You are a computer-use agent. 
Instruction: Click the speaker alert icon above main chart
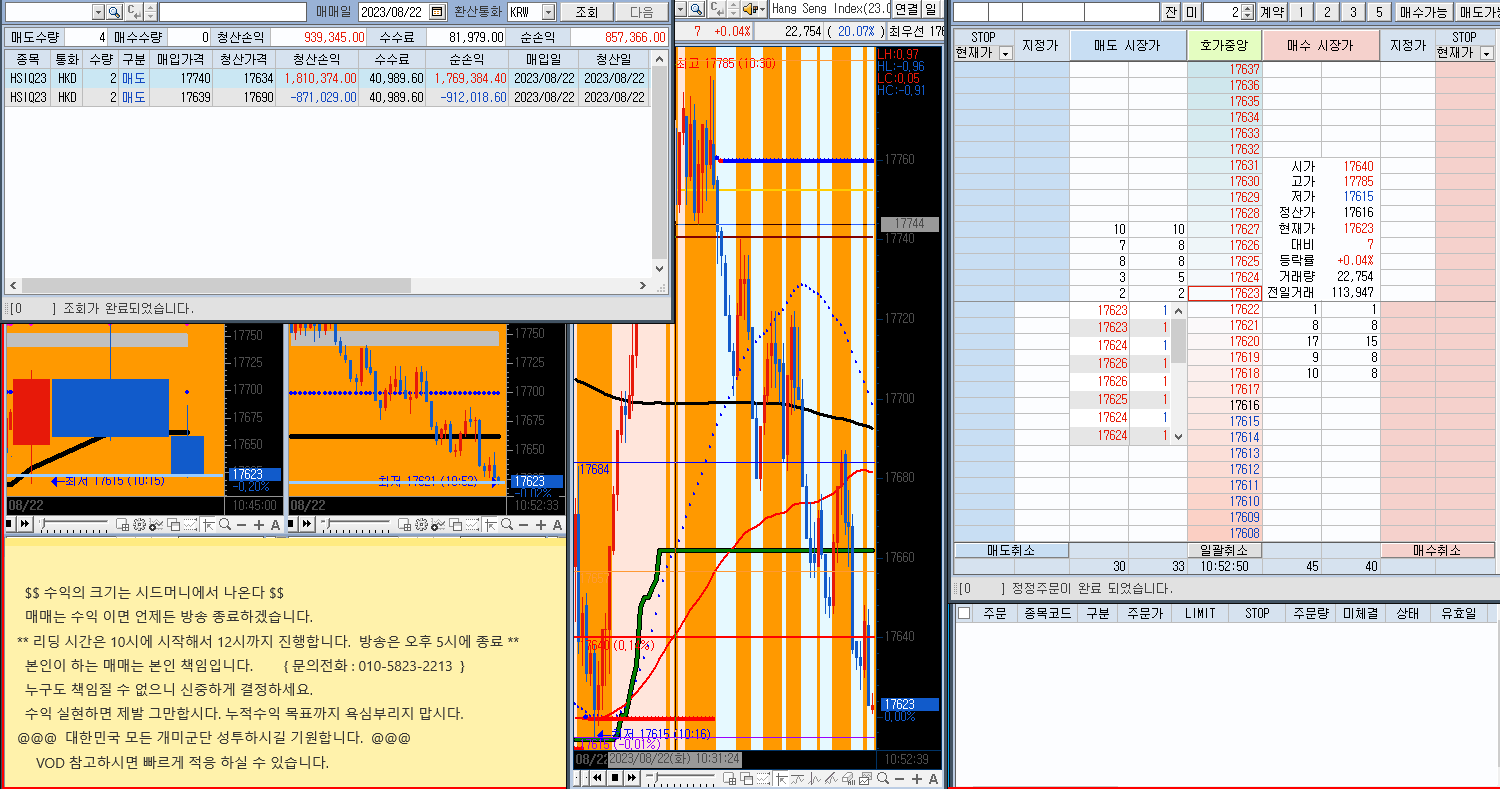[750, 9]
